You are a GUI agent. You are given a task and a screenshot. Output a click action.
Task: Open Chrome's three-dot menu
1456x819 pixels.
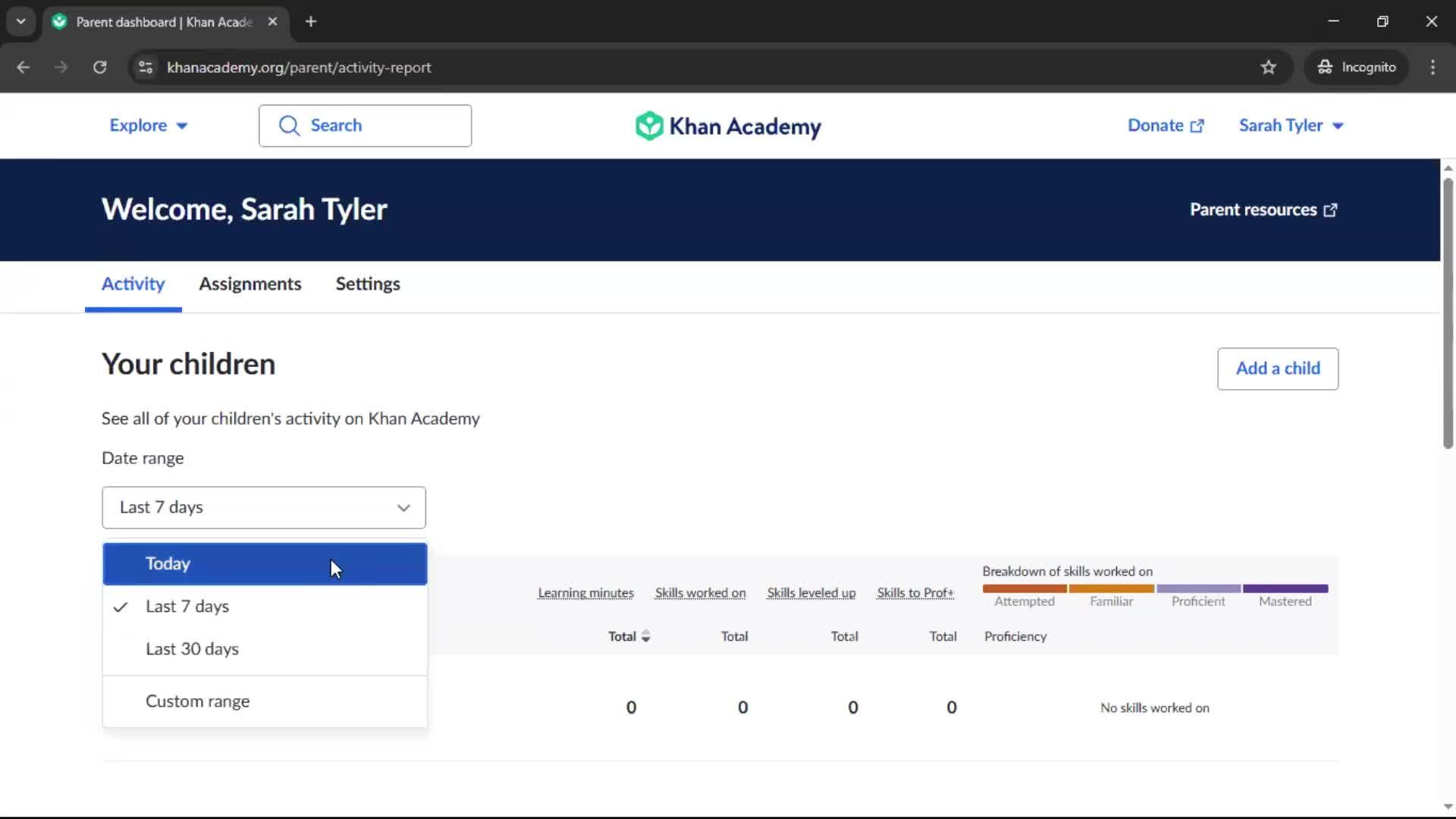point(1432,67)
